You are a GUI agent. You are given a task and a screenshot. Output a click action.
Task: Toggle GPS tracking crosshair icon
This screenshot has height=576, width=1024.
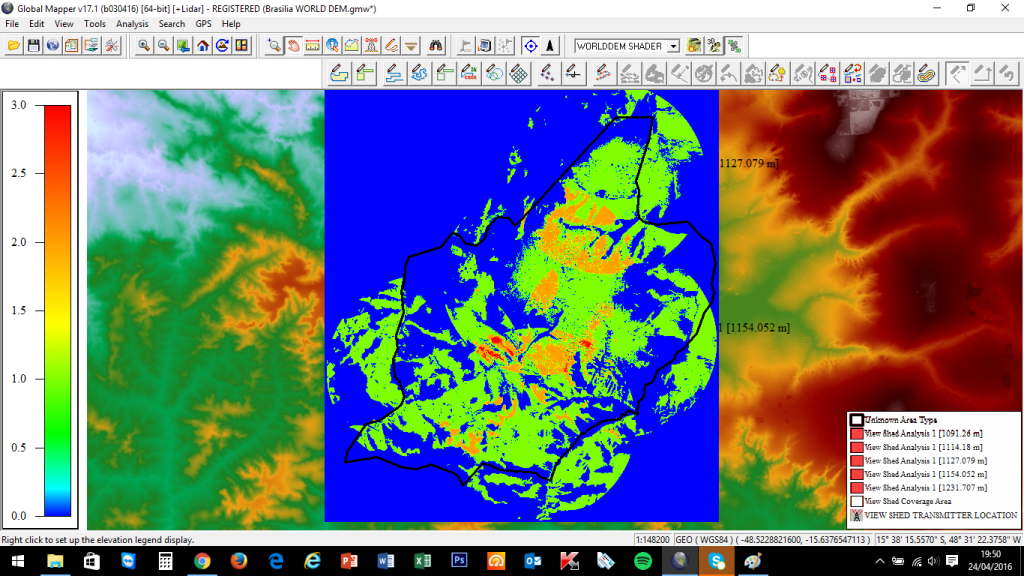point(530,45)
